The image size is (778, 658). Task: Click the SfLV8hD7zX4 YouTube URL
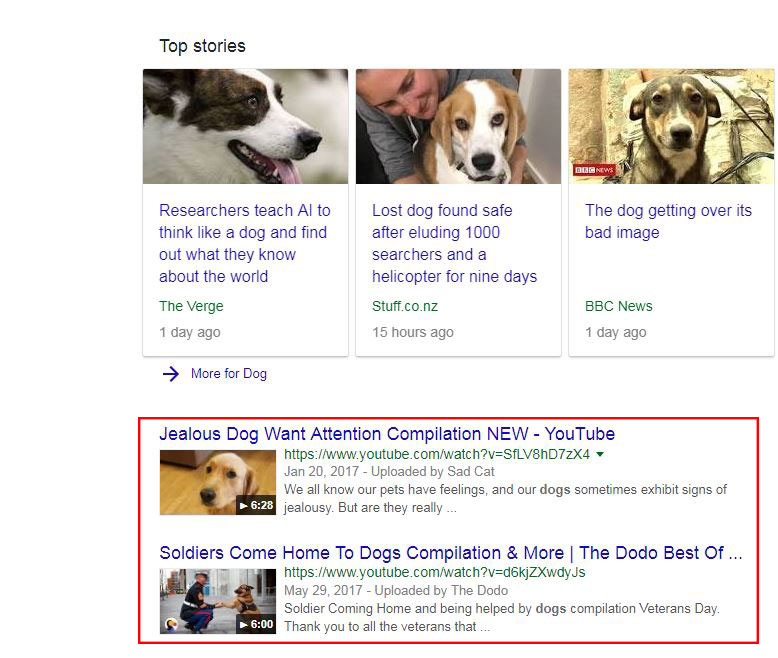coord(437,454)
